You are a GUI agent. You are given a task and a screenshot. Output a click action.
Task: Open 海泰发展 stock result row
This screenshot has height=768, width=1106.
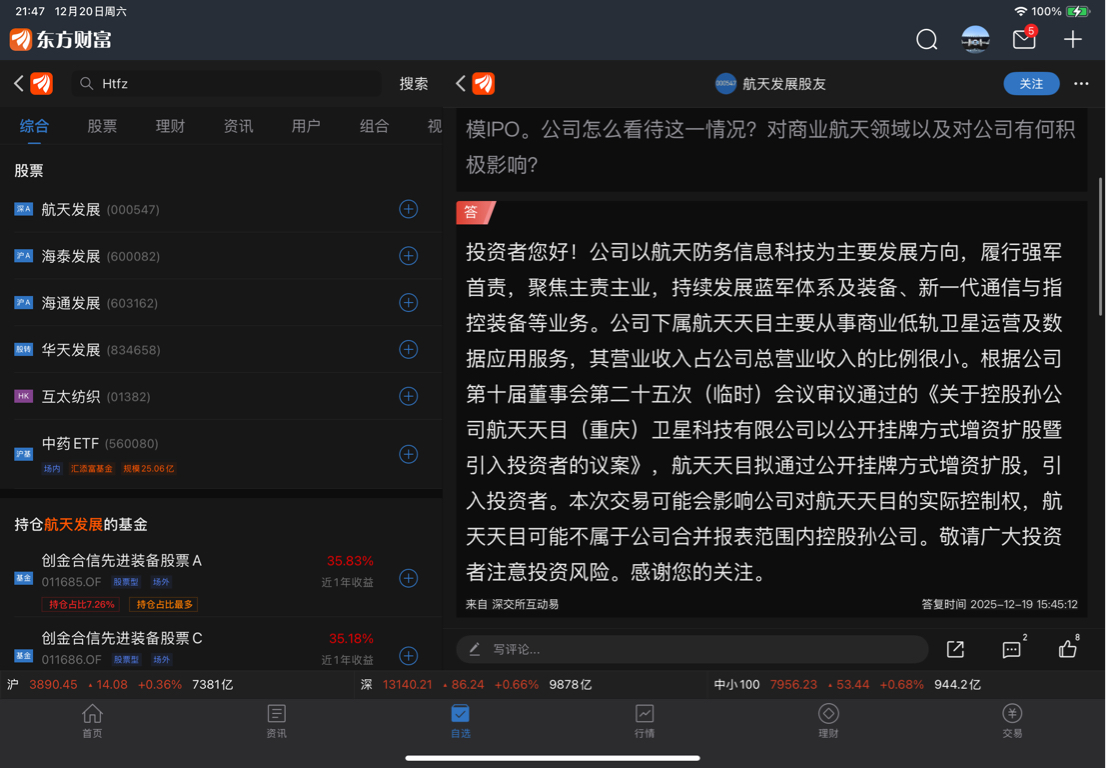click(221, 256)
